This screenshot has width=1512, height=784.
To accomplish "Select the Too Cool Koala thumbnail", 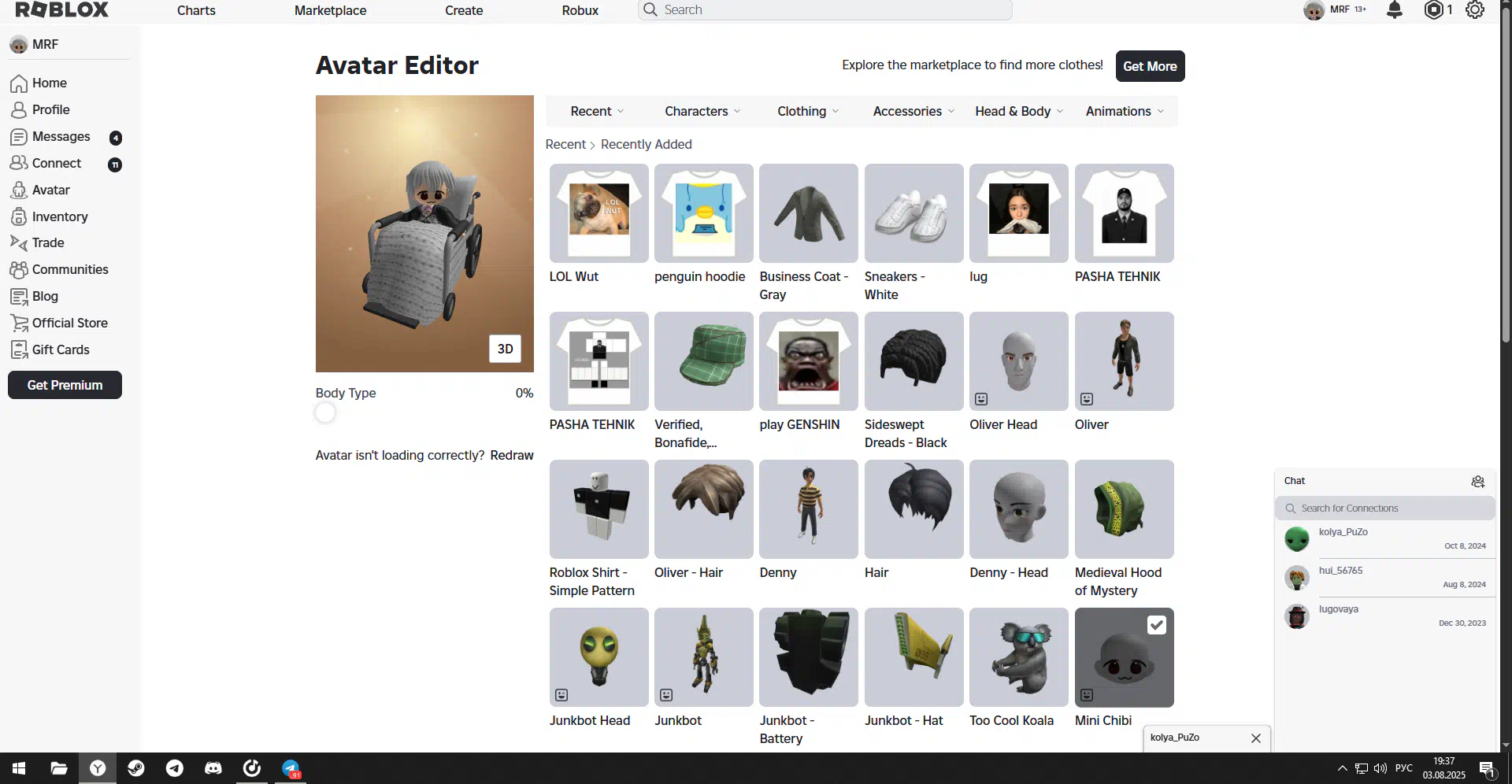I will [1019, 657].
